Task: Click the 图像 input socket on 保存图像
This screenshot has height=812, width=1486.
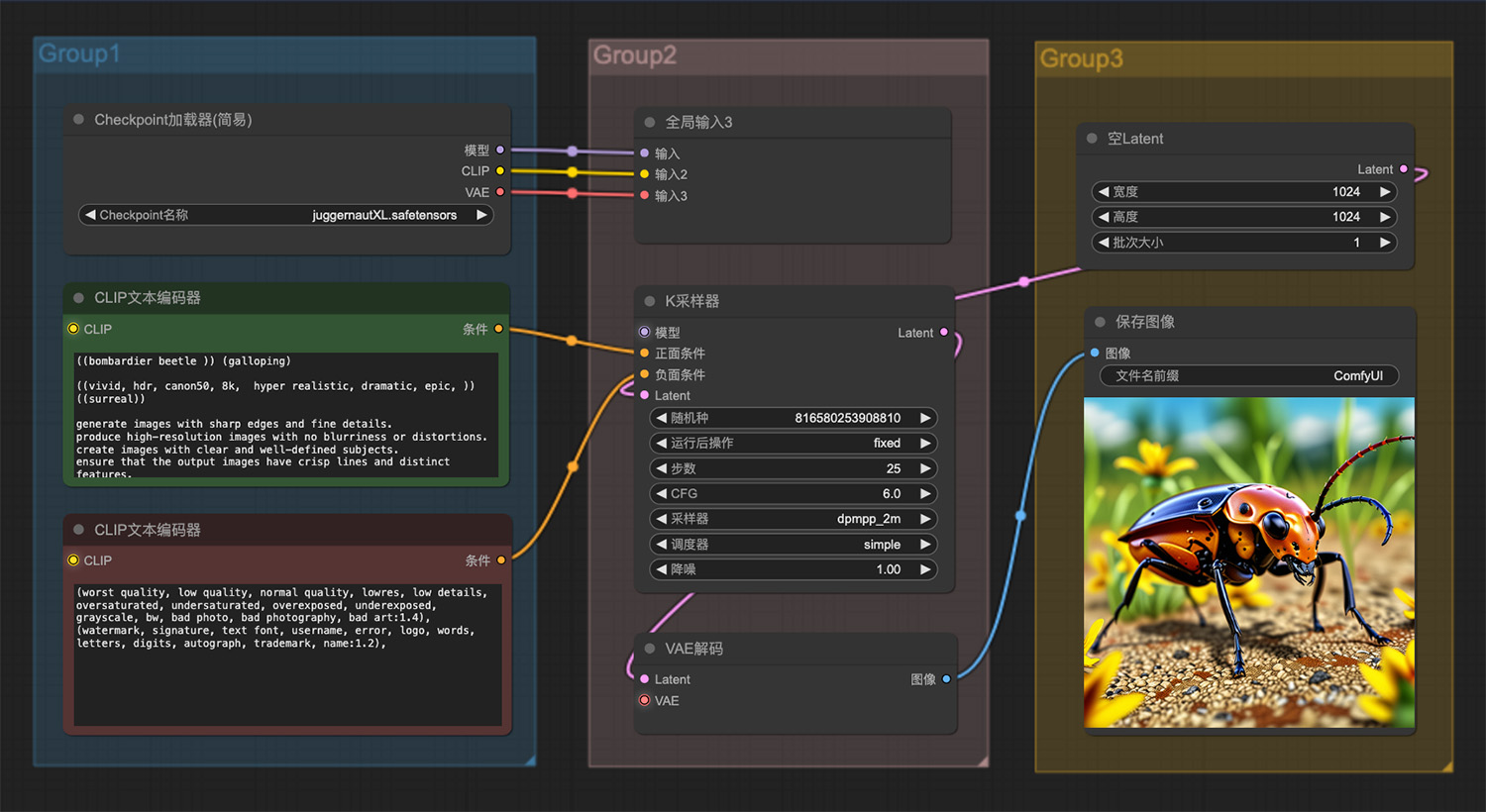Action: [x=1095, y=353]
